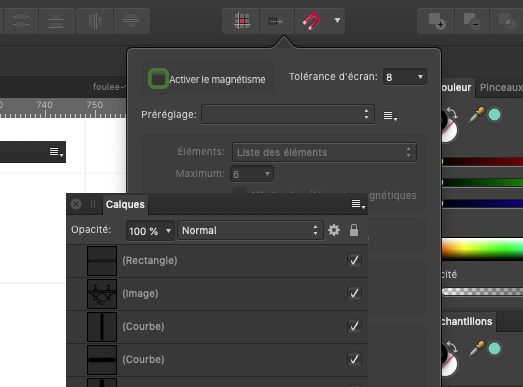Select the Calques panel tab

(x=125, y=204)
